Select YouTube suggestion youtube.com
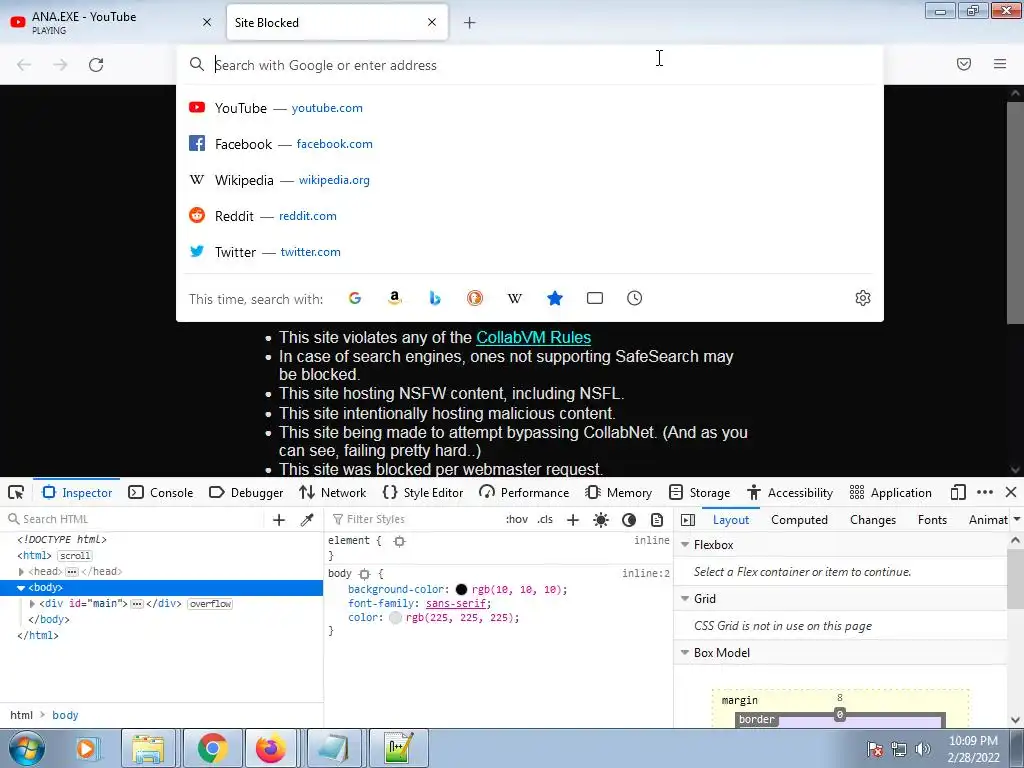The width and height of the screenshot is (1024, 768). [530, 108]
